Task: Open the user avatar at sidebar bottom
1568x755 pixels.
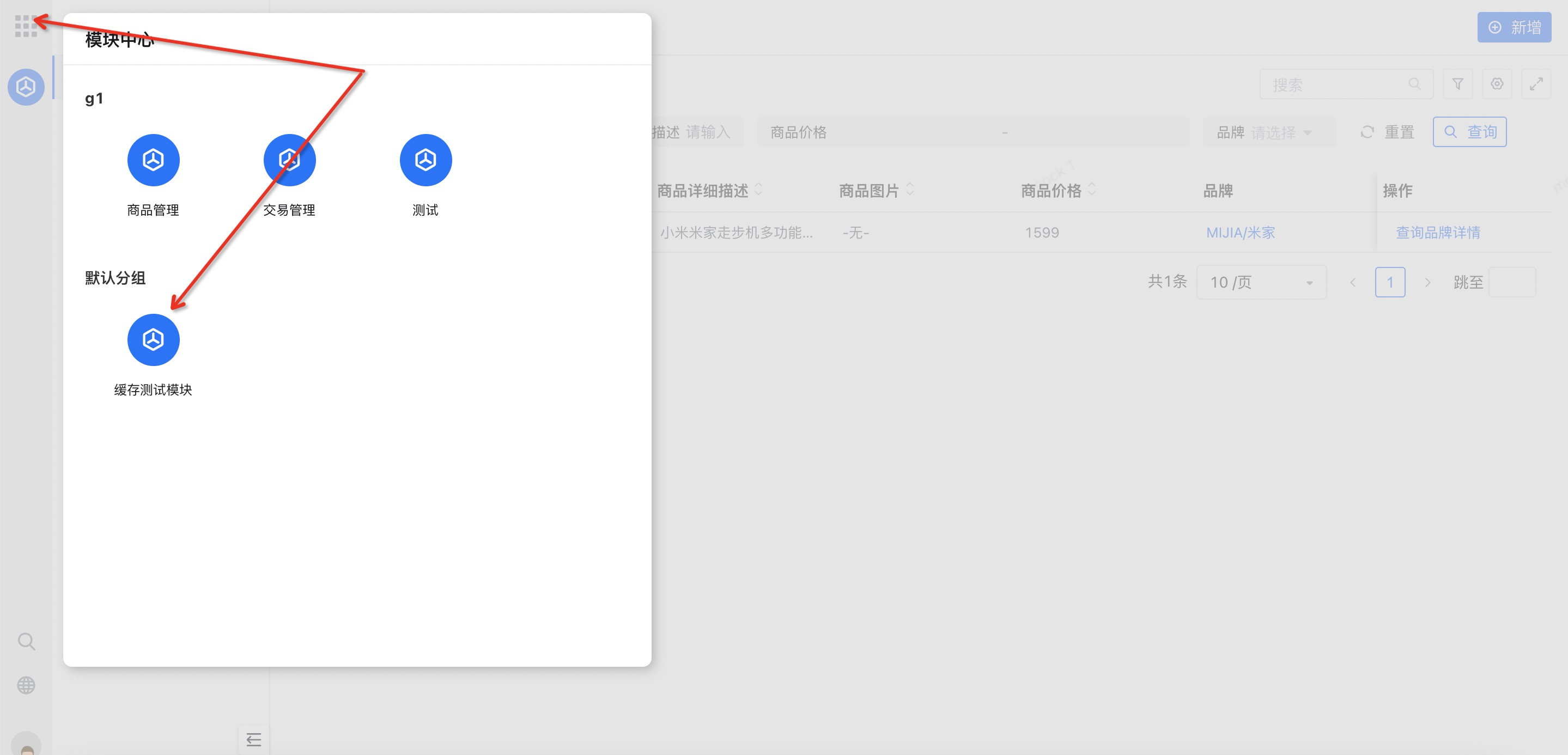Action: pos(26,744)
